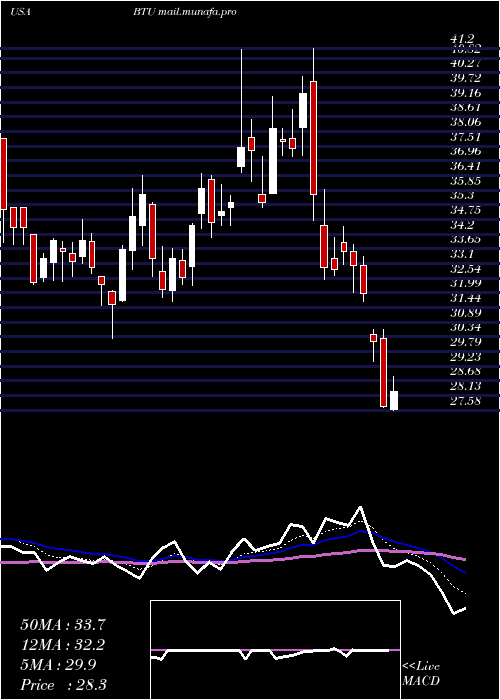Click the 39.72 price axis label
The image size is (500, 700).
[465, 79]
